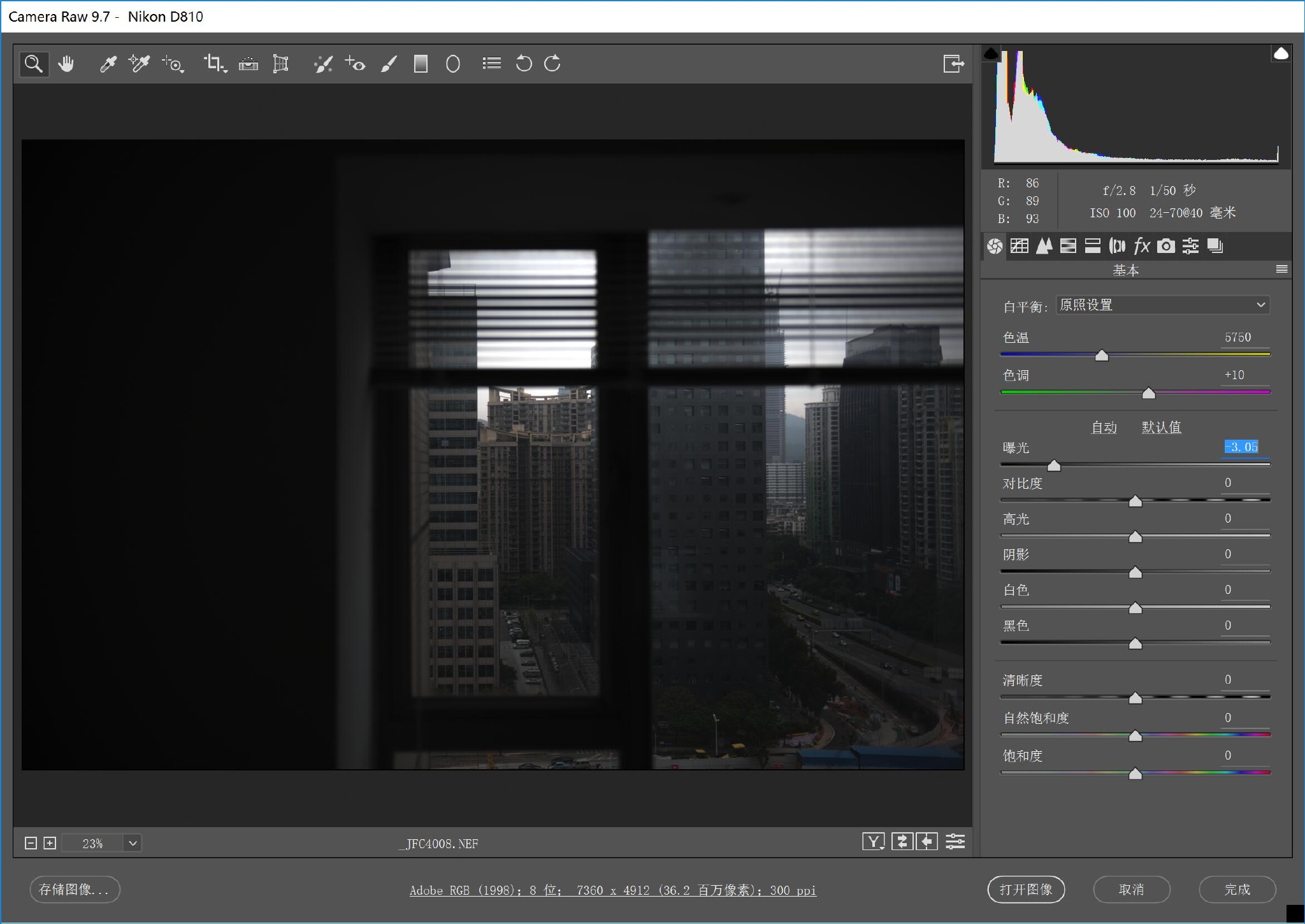
Task: Switch to the Basic panel tab
Action: click(995, 246)
